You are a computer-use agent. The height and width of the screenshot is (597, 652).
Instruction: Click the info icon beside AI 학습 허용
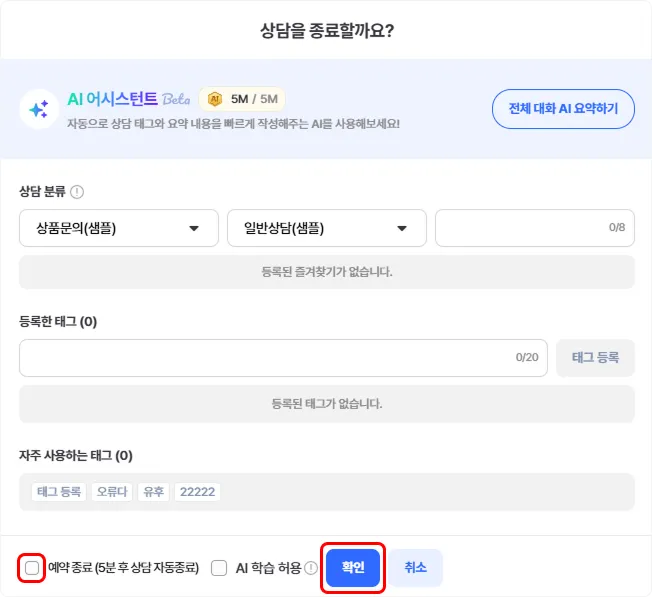[x=311, y=568]
